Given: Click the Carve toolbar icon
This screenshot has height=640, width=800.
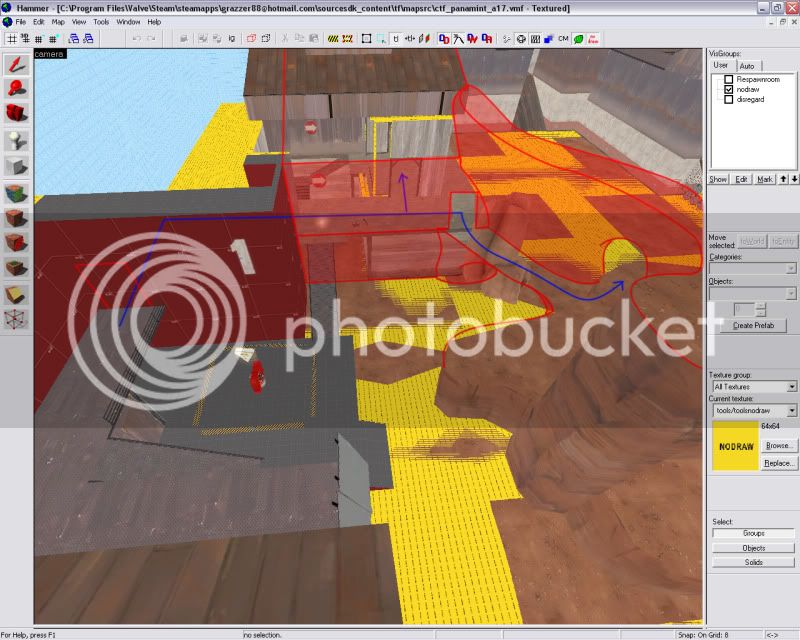Looking at the screenshot, I should click(x=184, y=39).
